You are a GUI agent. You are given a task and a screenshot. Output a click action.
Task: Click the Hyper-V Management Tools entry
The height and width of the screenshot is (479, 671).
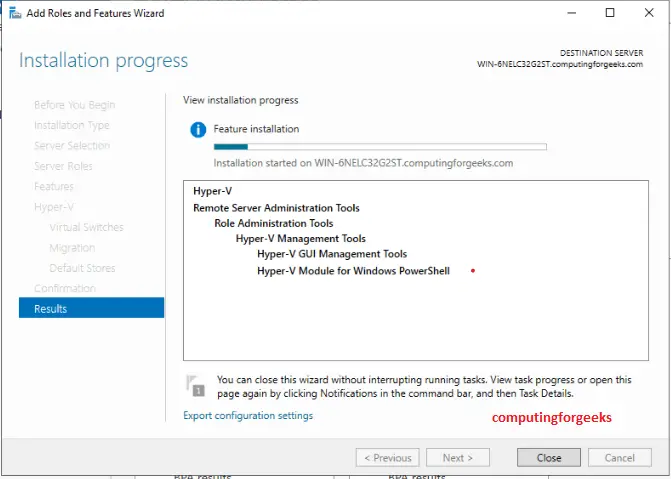tap(300, 238)
